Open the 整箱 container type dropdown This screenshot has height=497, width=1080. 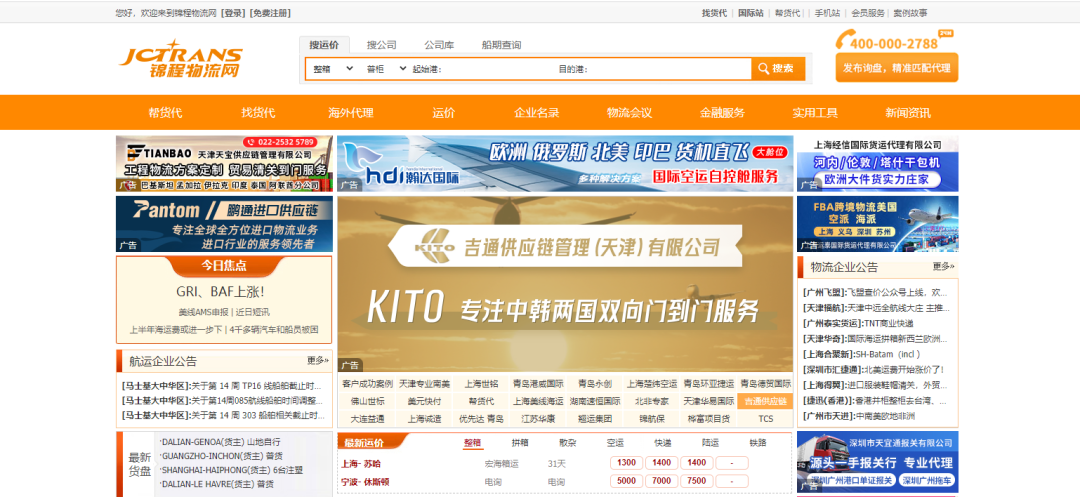333,69
